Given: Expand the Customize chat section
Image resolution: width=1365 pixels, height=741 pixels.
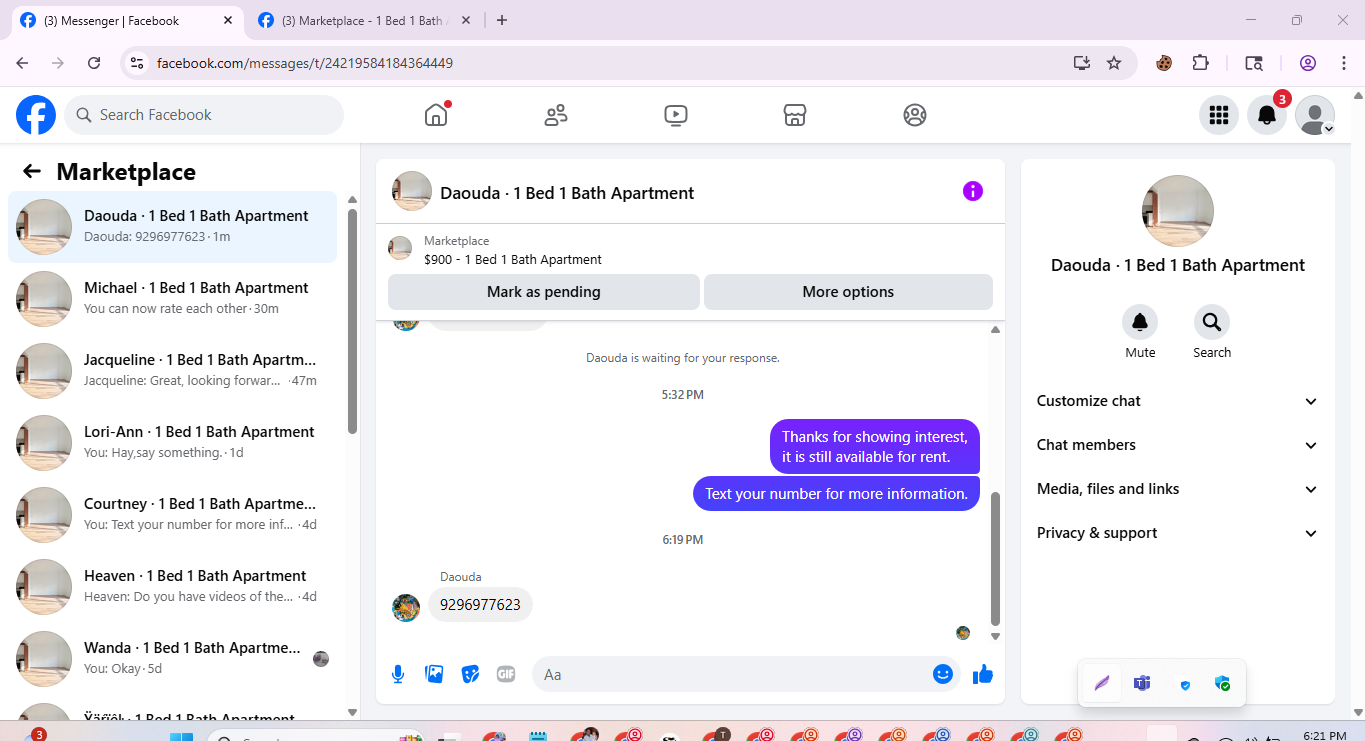Looking at the screenshot, I should point(1178,401).
